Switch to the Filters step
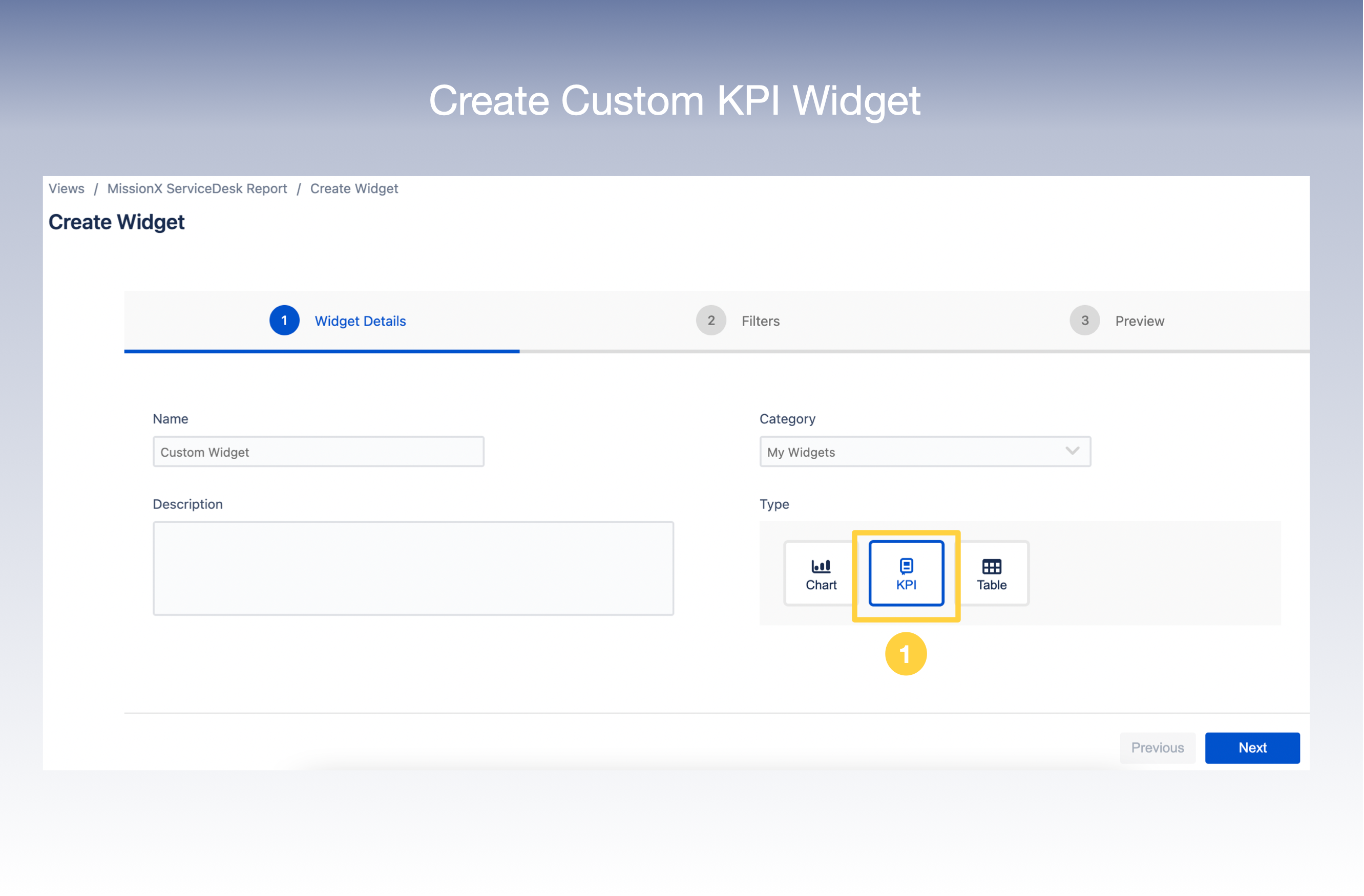1364x896 pixels. coord(760,321)
